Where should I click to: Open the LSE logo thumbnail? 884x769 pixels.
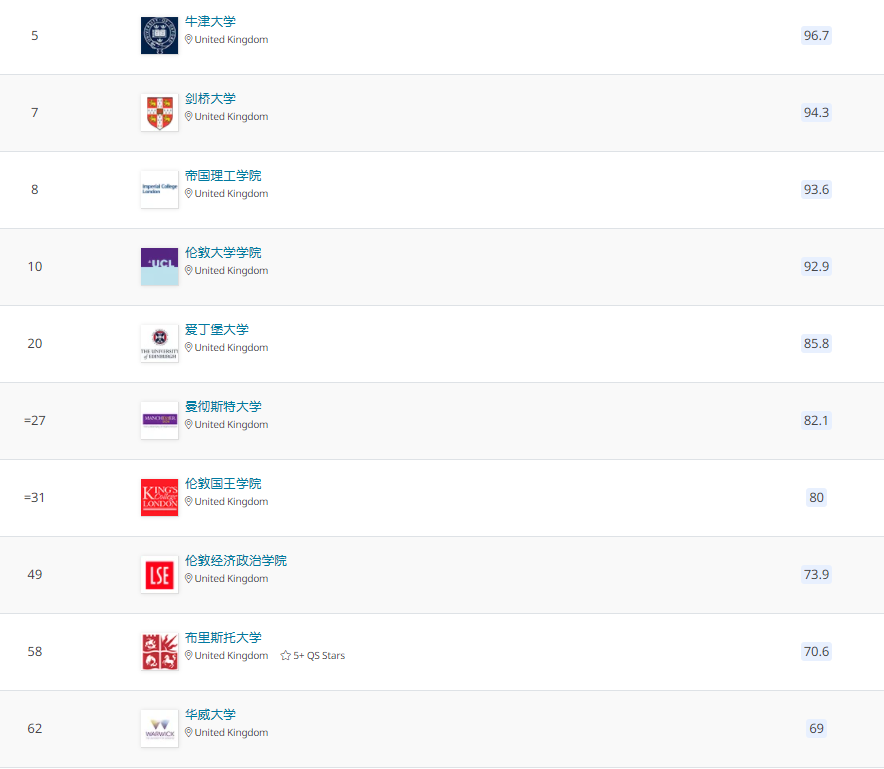tap(160, 574)
